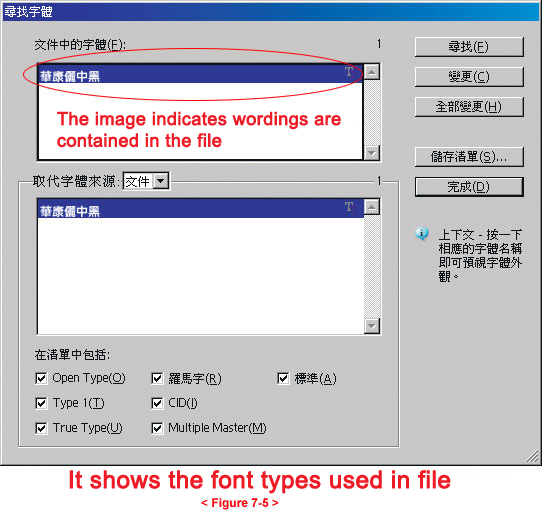Screen dimensions: 542x520
Task: Click the TrueType icon in the replacement fonts row
Action: pos(349,207)
